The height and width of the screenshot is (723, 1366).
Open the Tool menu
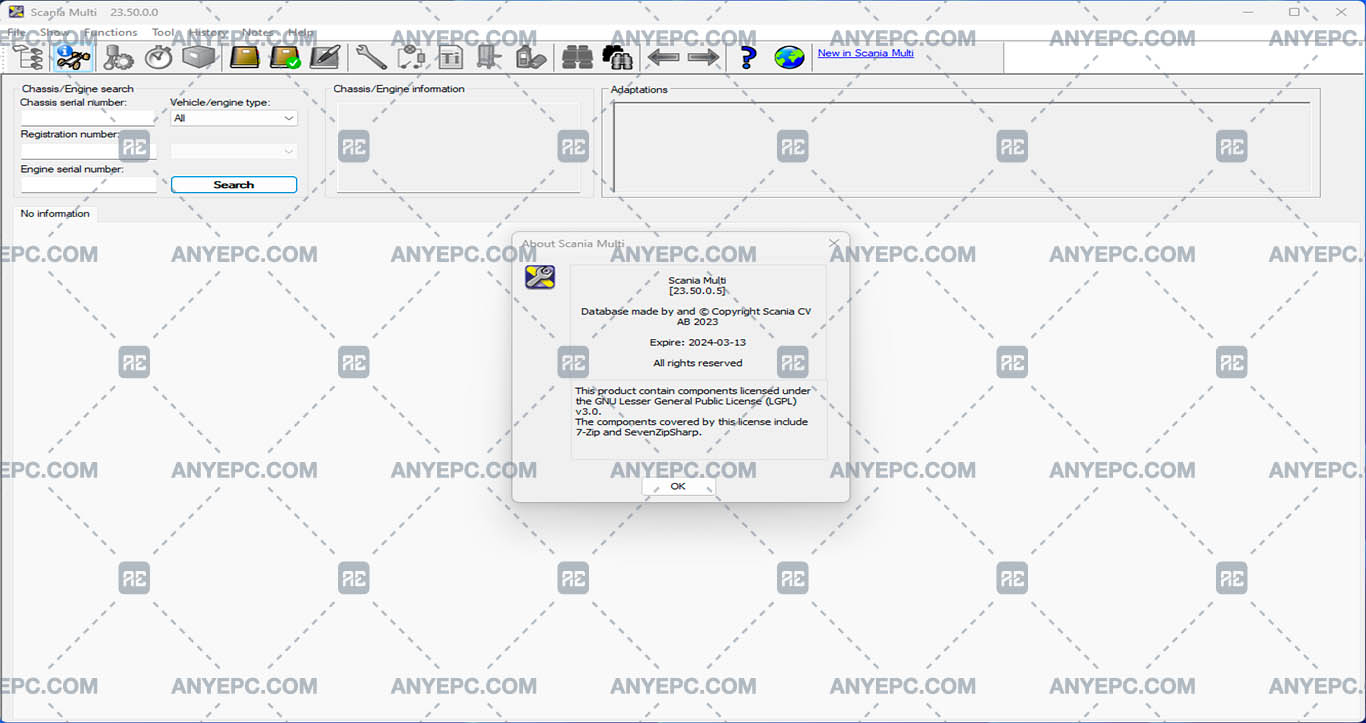pos(163,32)
